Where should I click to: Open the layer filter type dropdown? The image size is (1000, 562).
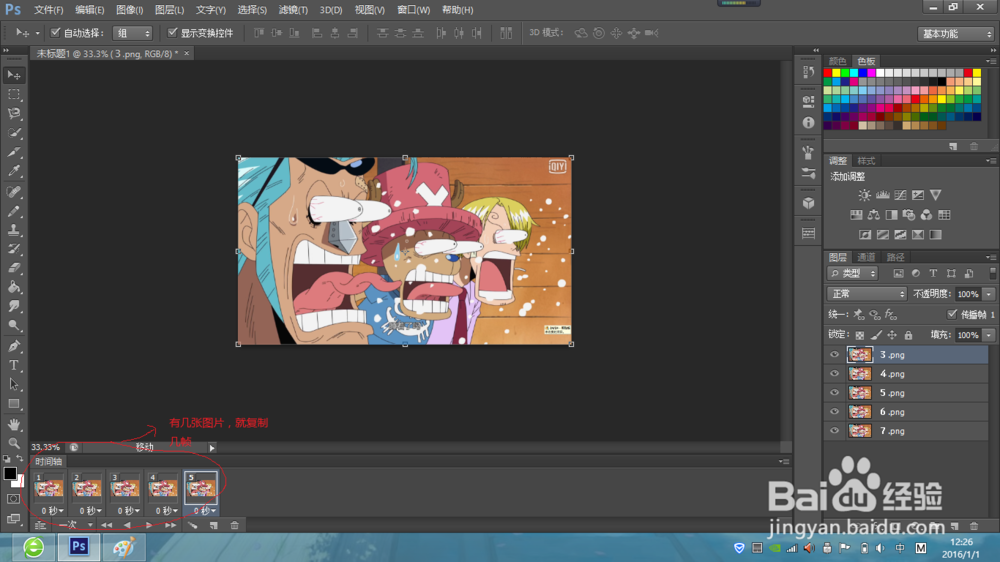(853, 273)
